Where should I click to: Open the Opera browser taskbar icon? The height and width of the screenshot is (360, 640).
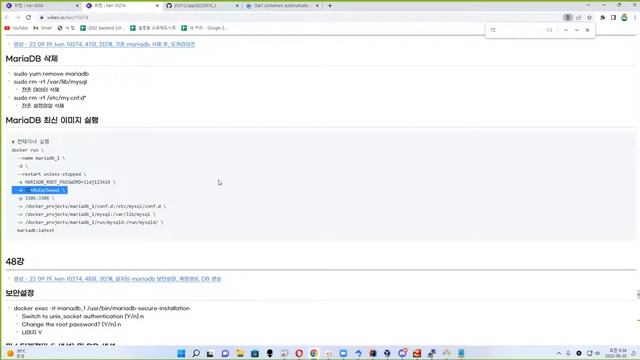click(299, 353)
